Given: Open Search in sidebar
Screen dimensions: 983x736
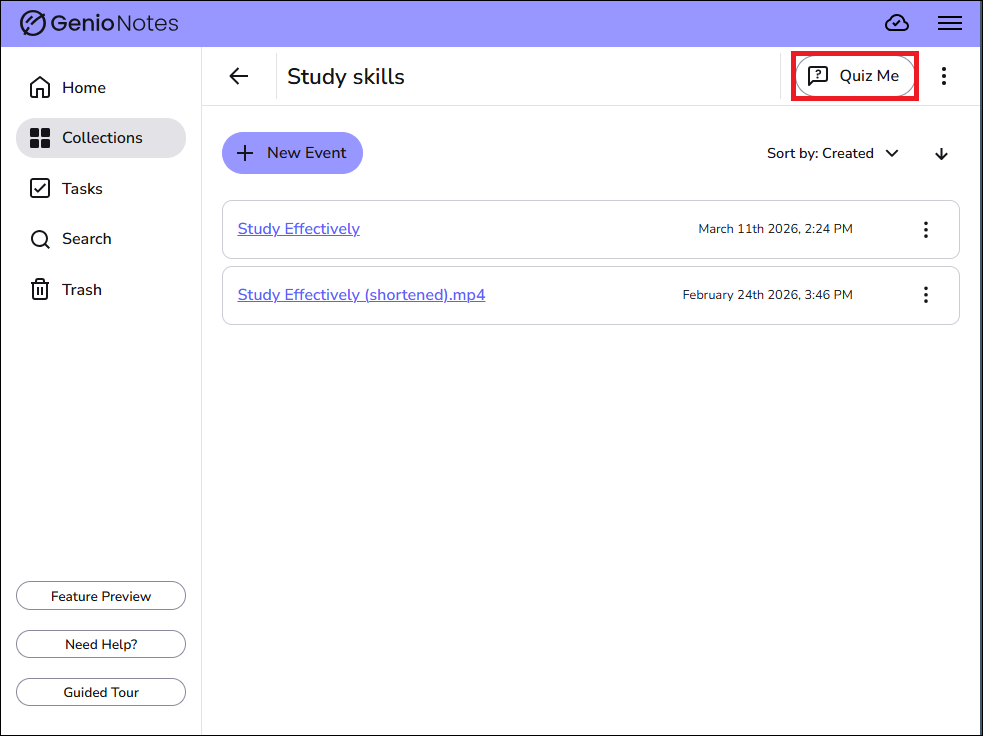Looking at the screenshot, I should (101, 239).
